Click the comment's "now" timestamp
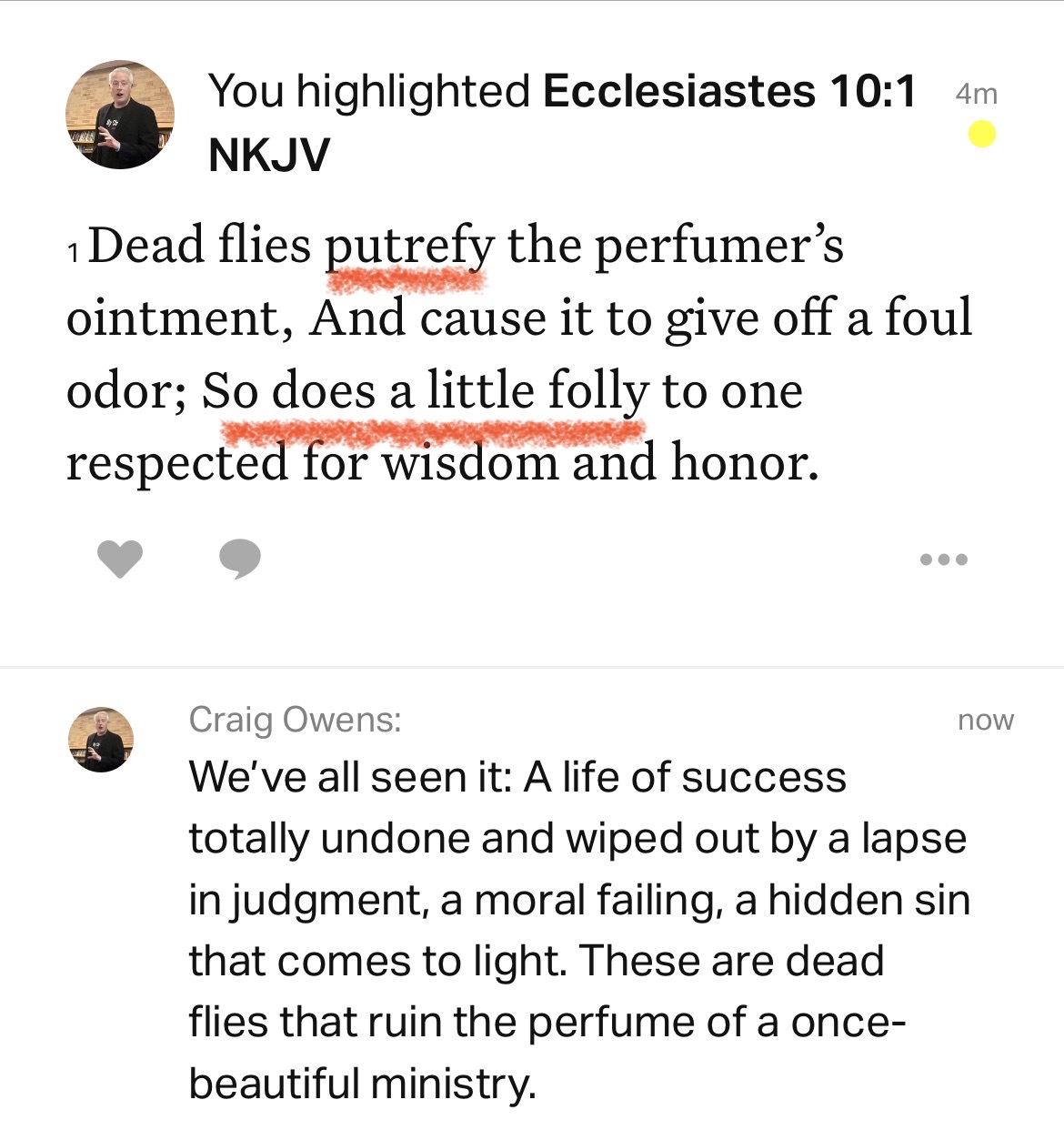The height and width of the screenshot is (1130, 1064). coord(985,720)
